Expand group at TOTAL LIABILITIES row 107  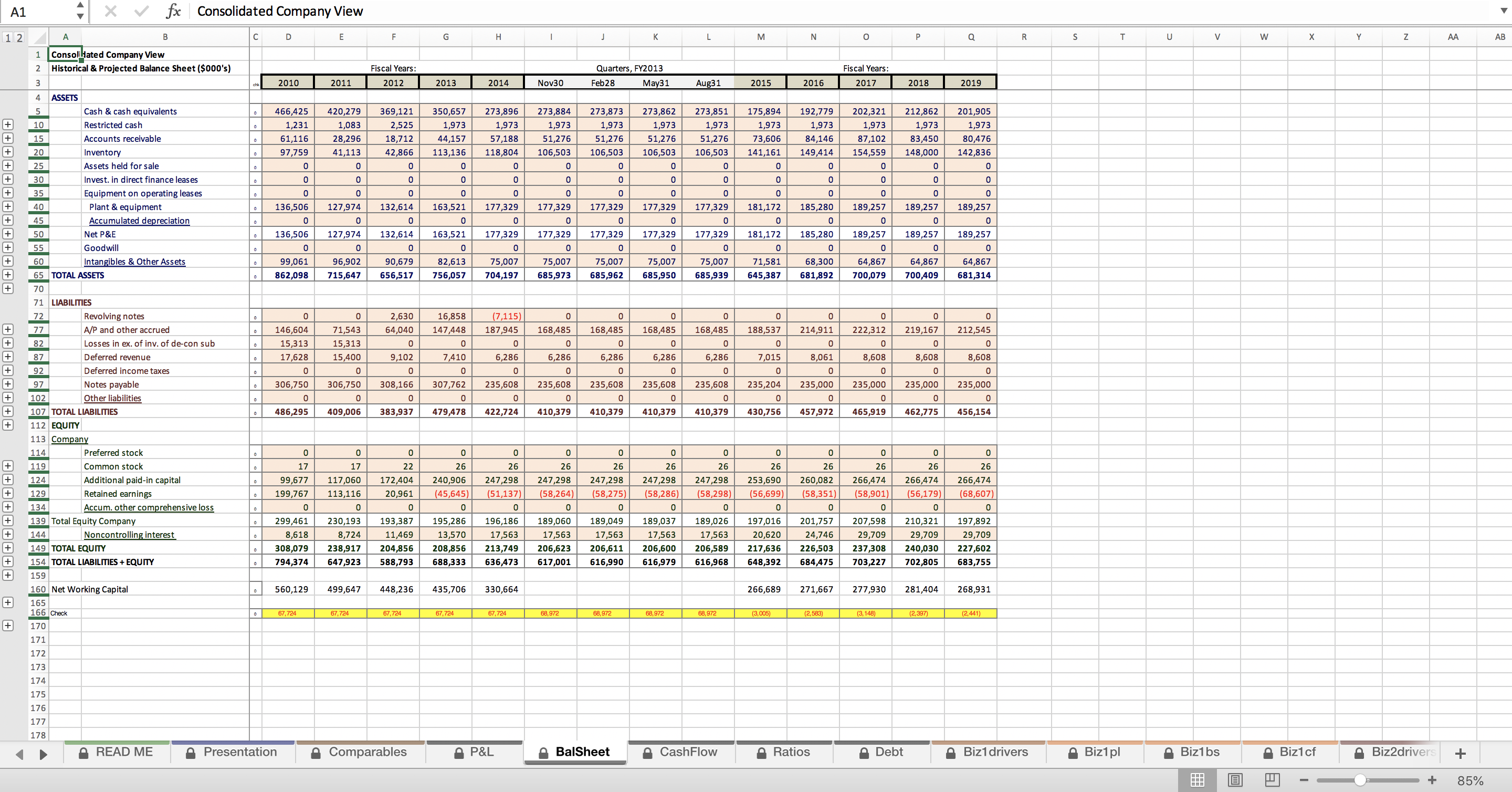8,411
